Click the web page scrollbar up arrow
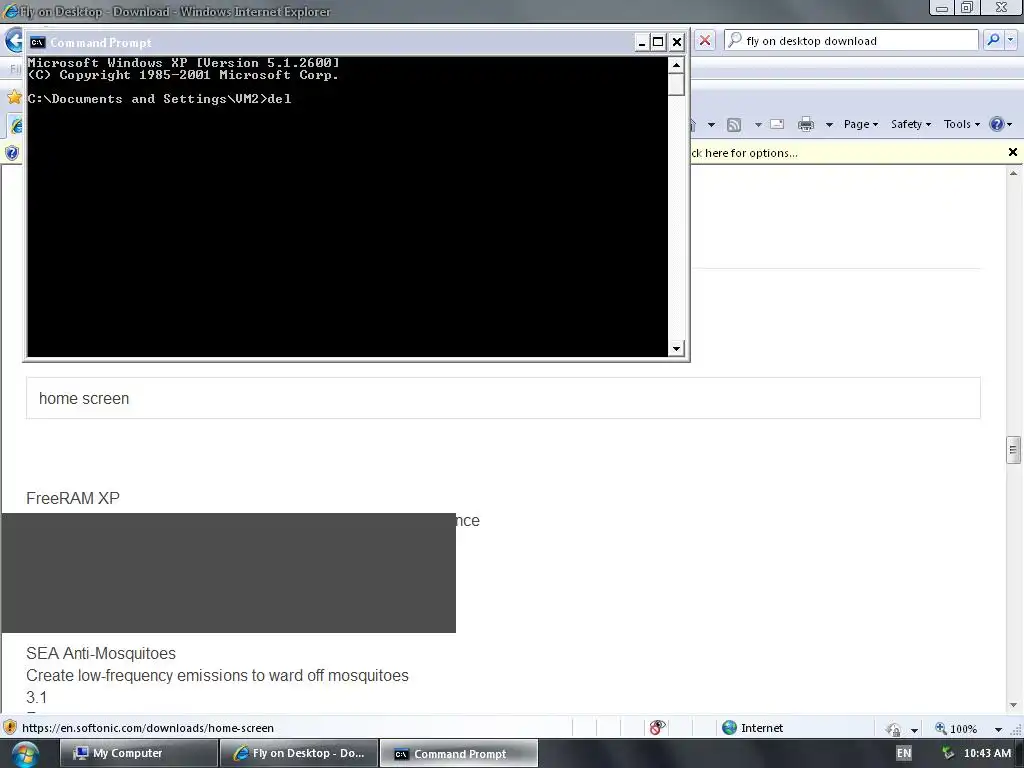1024x768 pixels. coord(1013,173)
